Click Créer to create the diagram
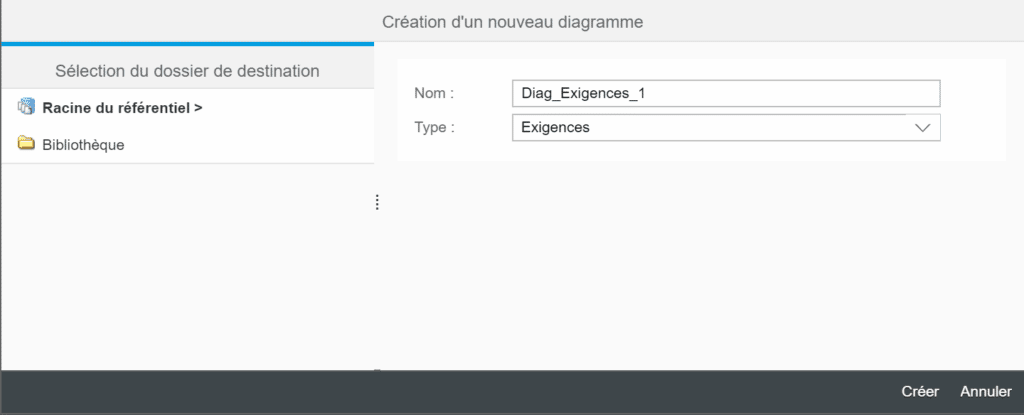The height and width of the screenshot is (415, 1024). tap(920, 391)
